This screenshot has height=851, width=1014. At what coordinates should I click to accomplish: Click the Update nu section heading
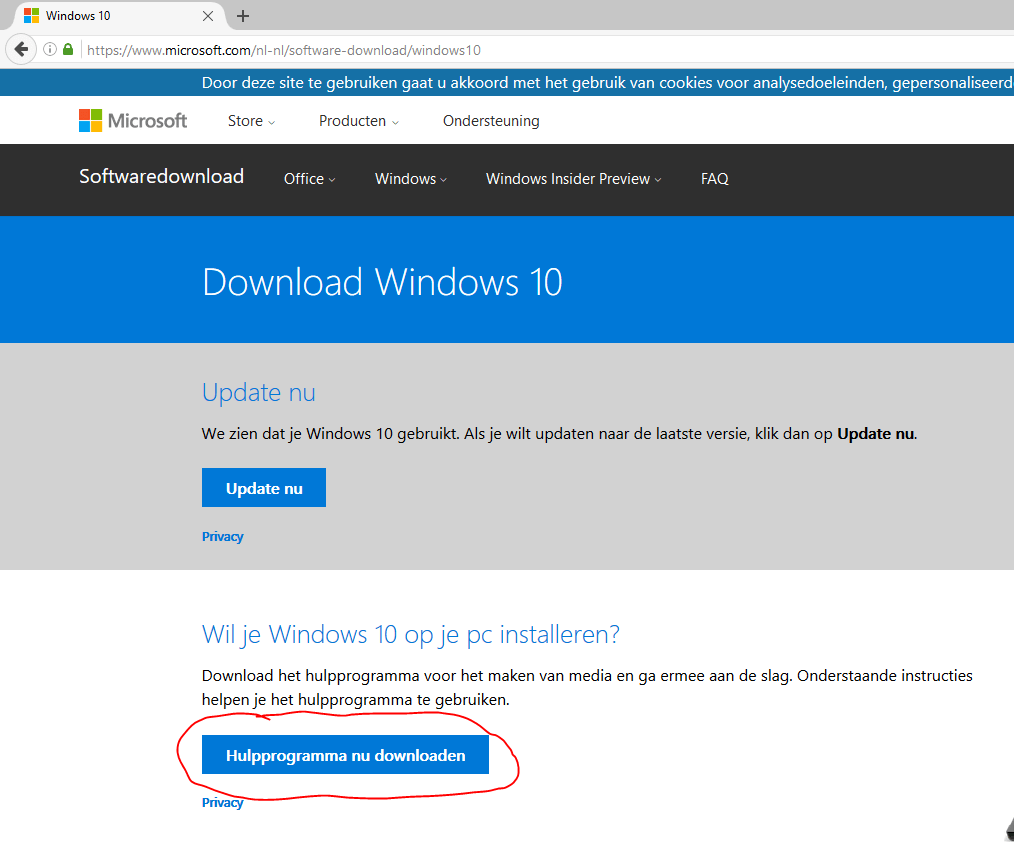259,393
